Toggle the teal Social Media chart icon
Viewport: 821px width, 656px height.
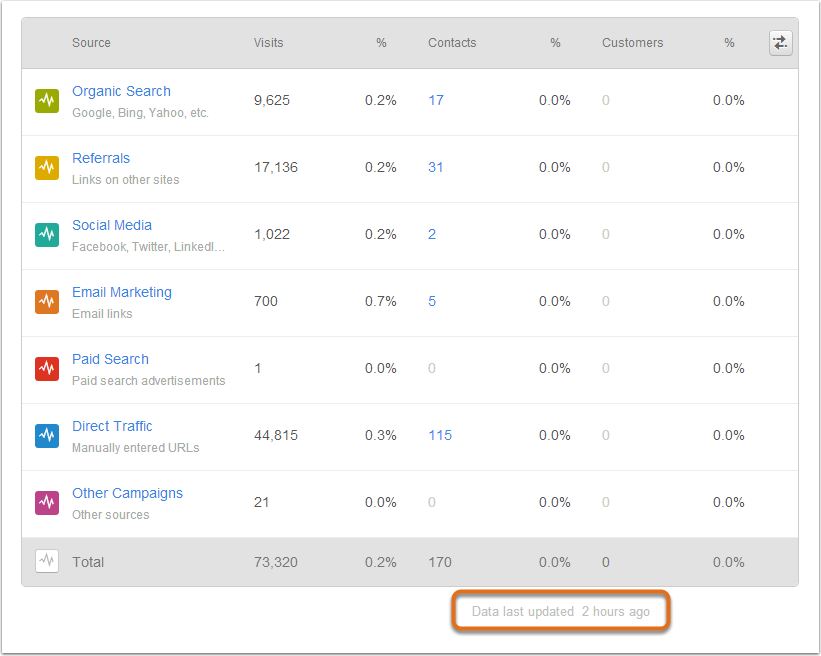[x=47, y=235]
